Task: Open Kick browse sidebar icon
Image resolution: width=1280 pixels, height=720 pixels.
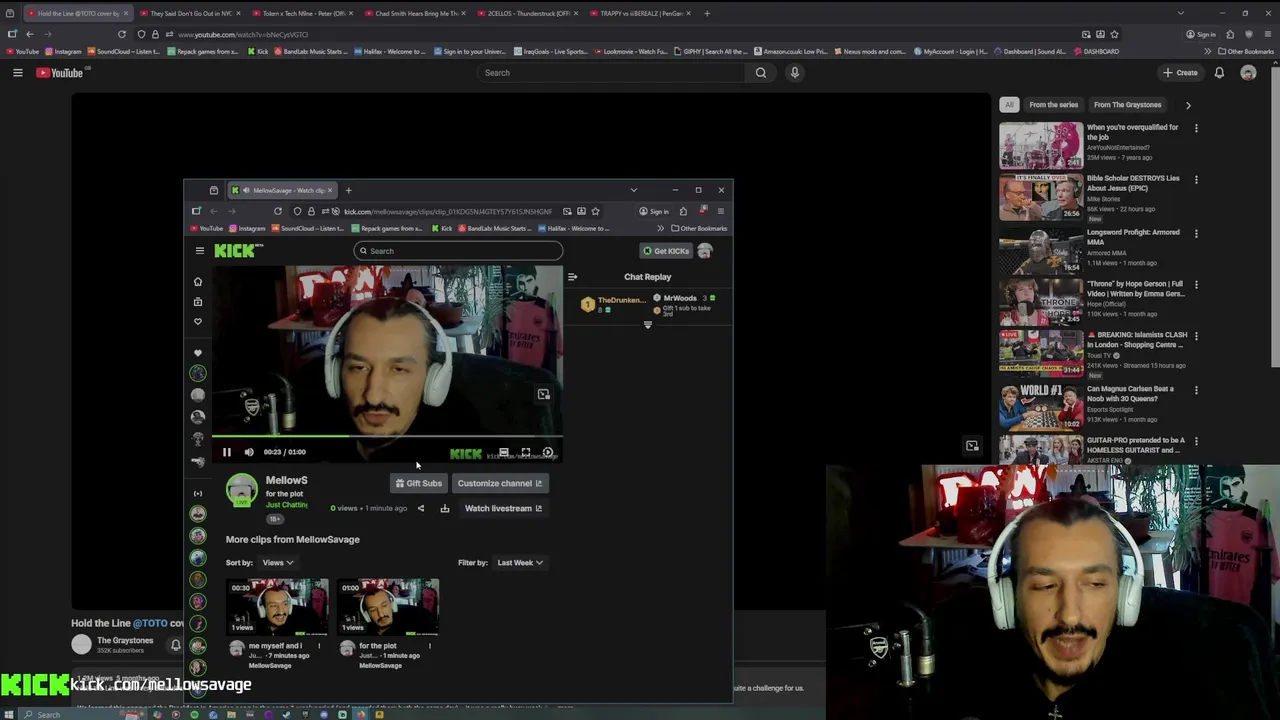Action: [x=198, y=302]
